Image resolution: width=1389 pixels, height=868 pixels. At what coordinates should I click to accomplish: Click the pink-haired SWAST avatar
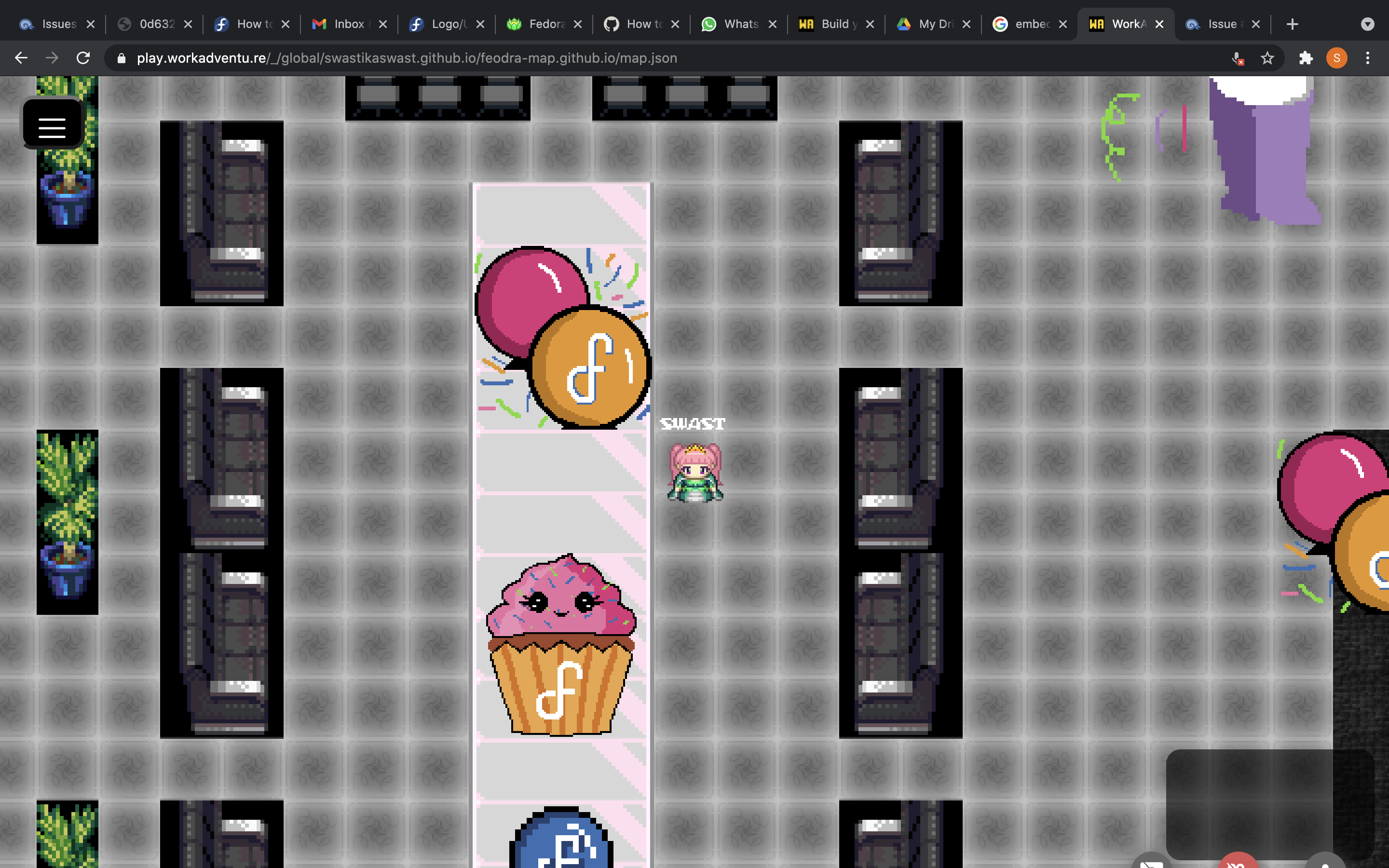[695, 473]
